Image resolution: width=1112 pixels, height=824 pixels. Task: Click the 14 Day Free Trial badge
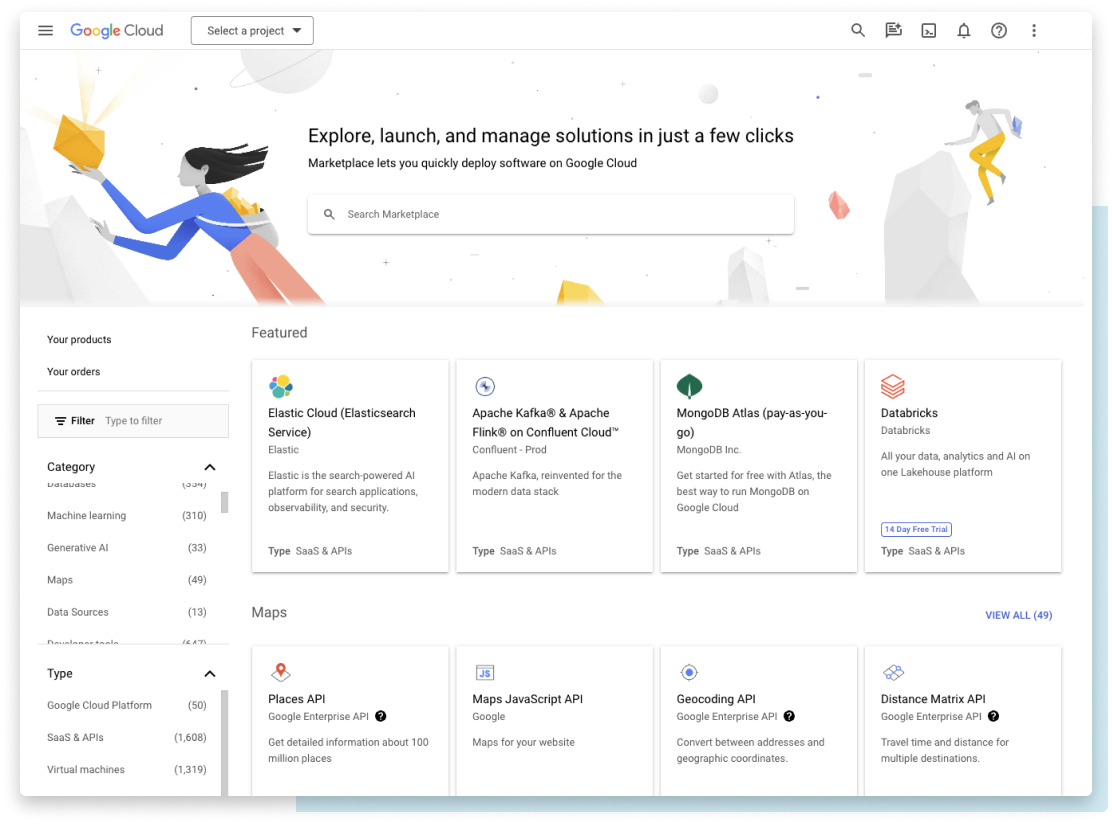916,529
